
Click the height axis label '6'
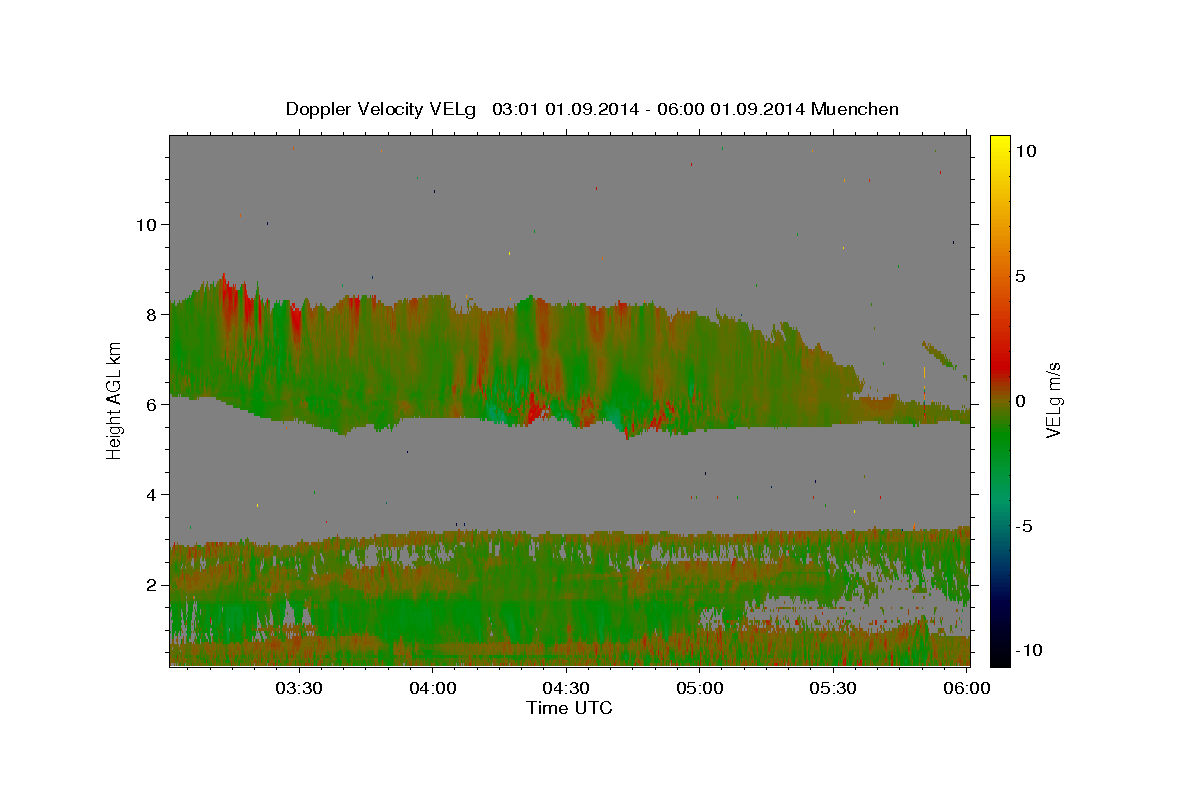(x=151, y=404)
